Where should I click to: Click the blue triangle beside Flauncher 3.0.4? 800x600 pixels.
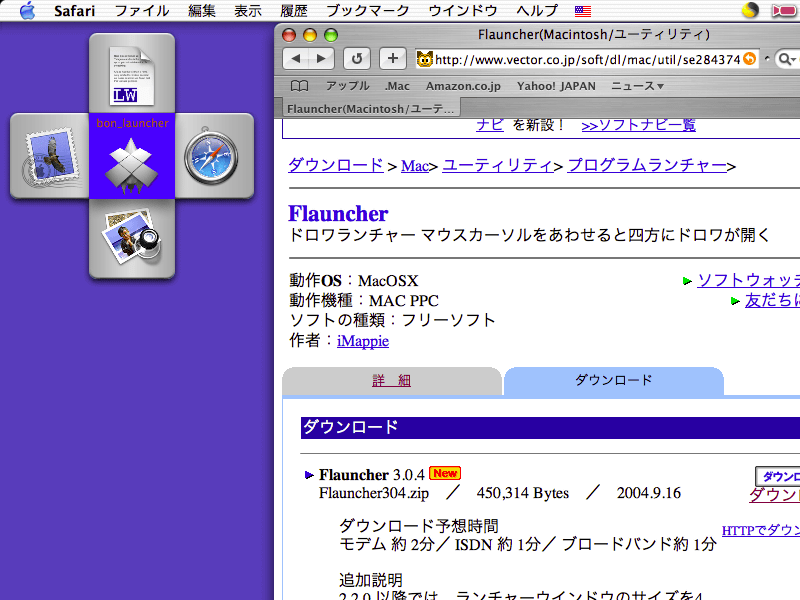click(x=309, y=475)
